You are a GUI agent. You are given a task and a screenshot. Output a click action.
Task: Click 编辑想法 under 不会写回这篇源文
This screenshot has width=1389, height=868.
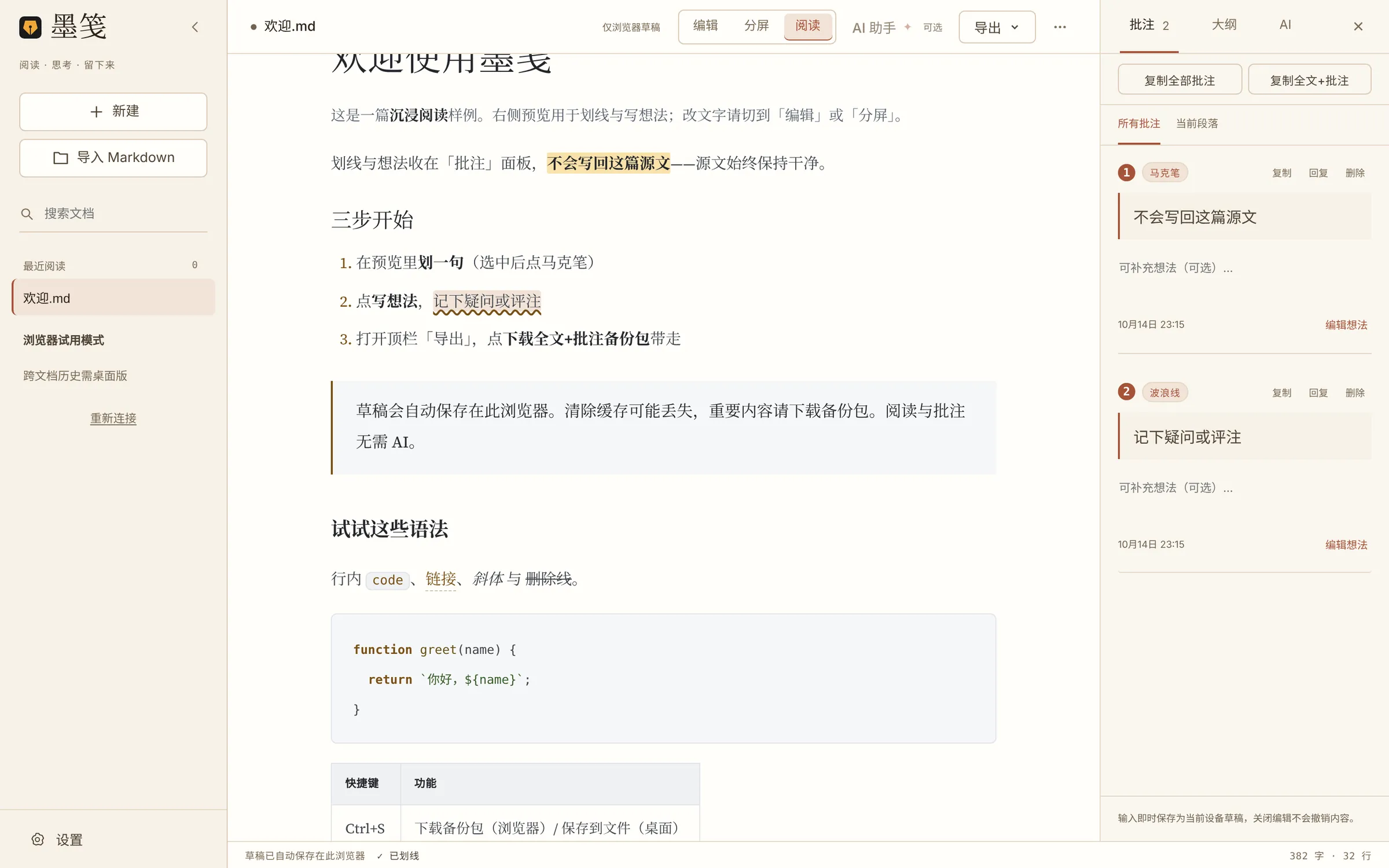(x=1346, y=325)
